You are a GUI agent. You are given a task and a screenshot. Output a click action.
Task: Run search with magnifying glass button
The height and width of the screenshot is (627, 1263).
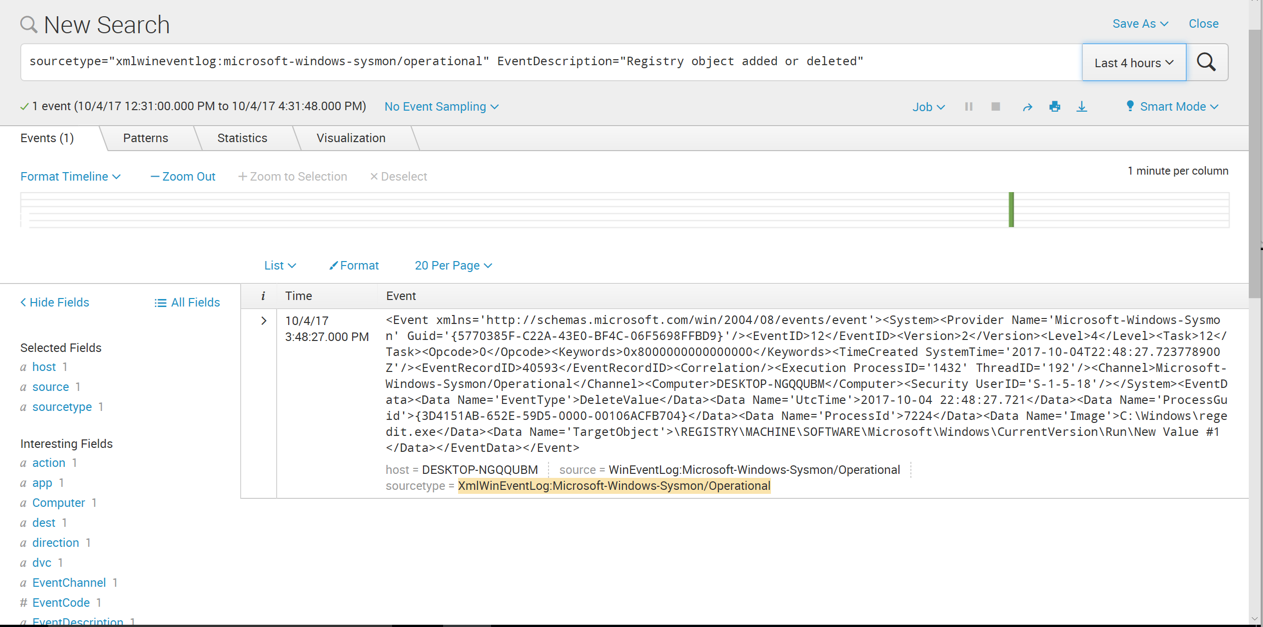point(1207,62)
